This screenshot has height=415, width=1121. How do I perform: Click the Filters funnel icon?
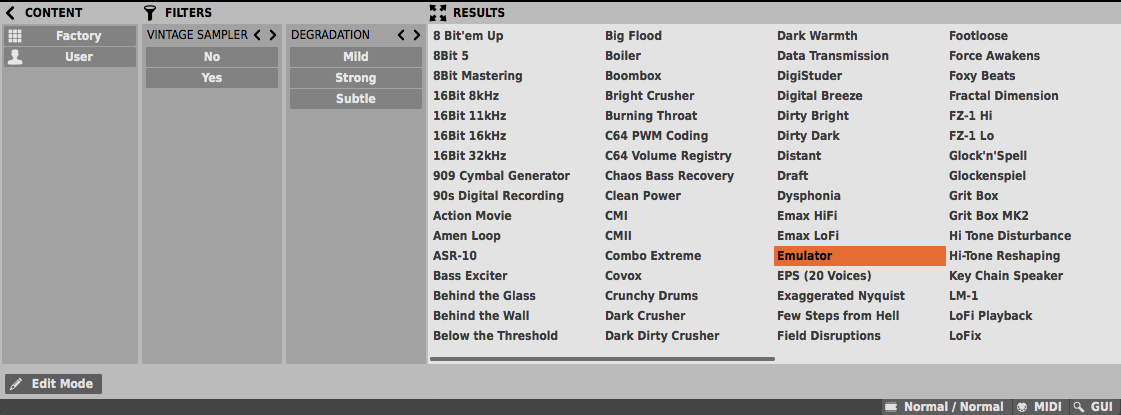tap(150, 13)
